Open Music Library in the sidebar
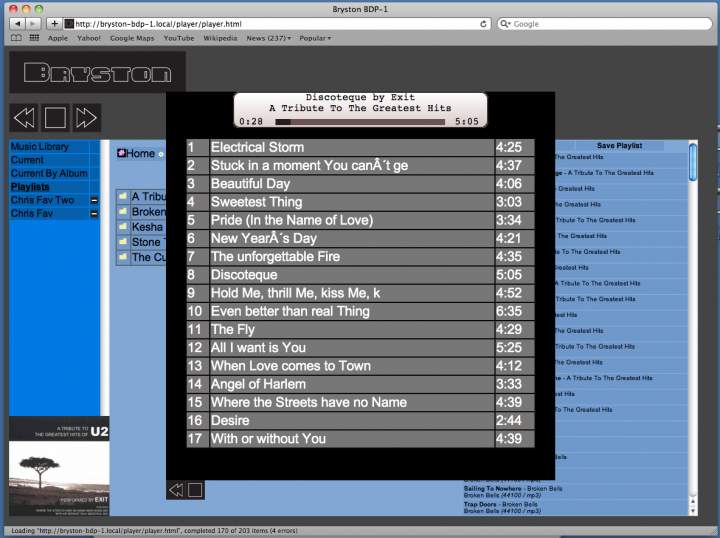The image size is (720, 538). tap(39, 147)
